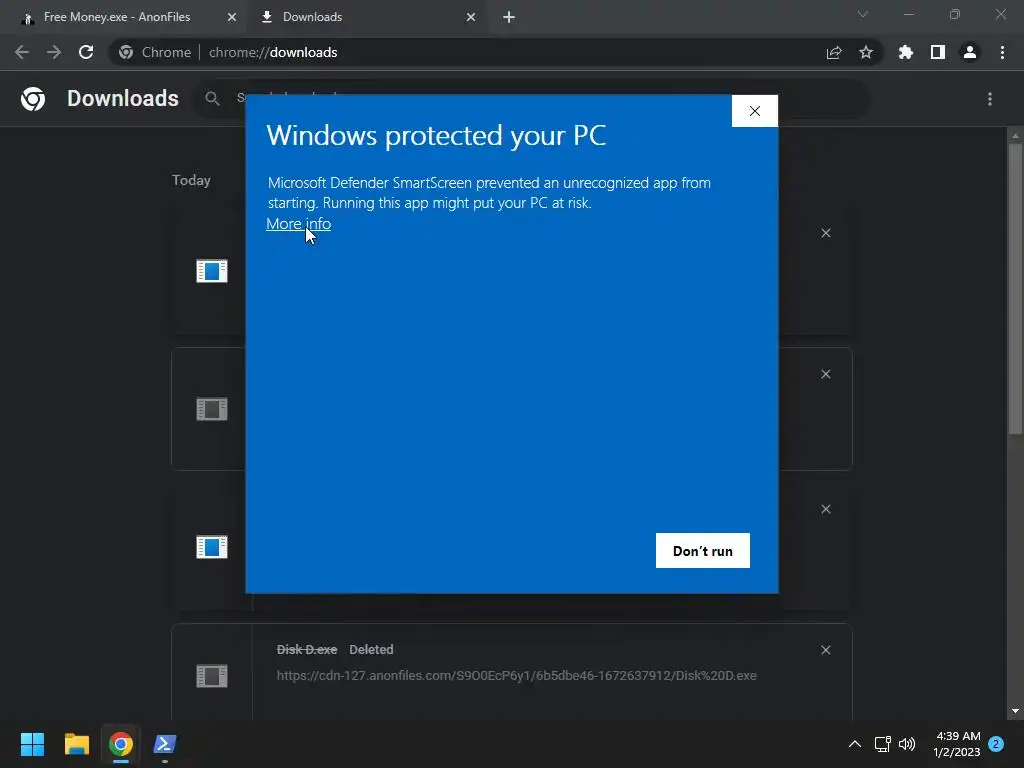This screenshot has height=768, width=1024.
Task: Go back to previous page
Action: 22,52
